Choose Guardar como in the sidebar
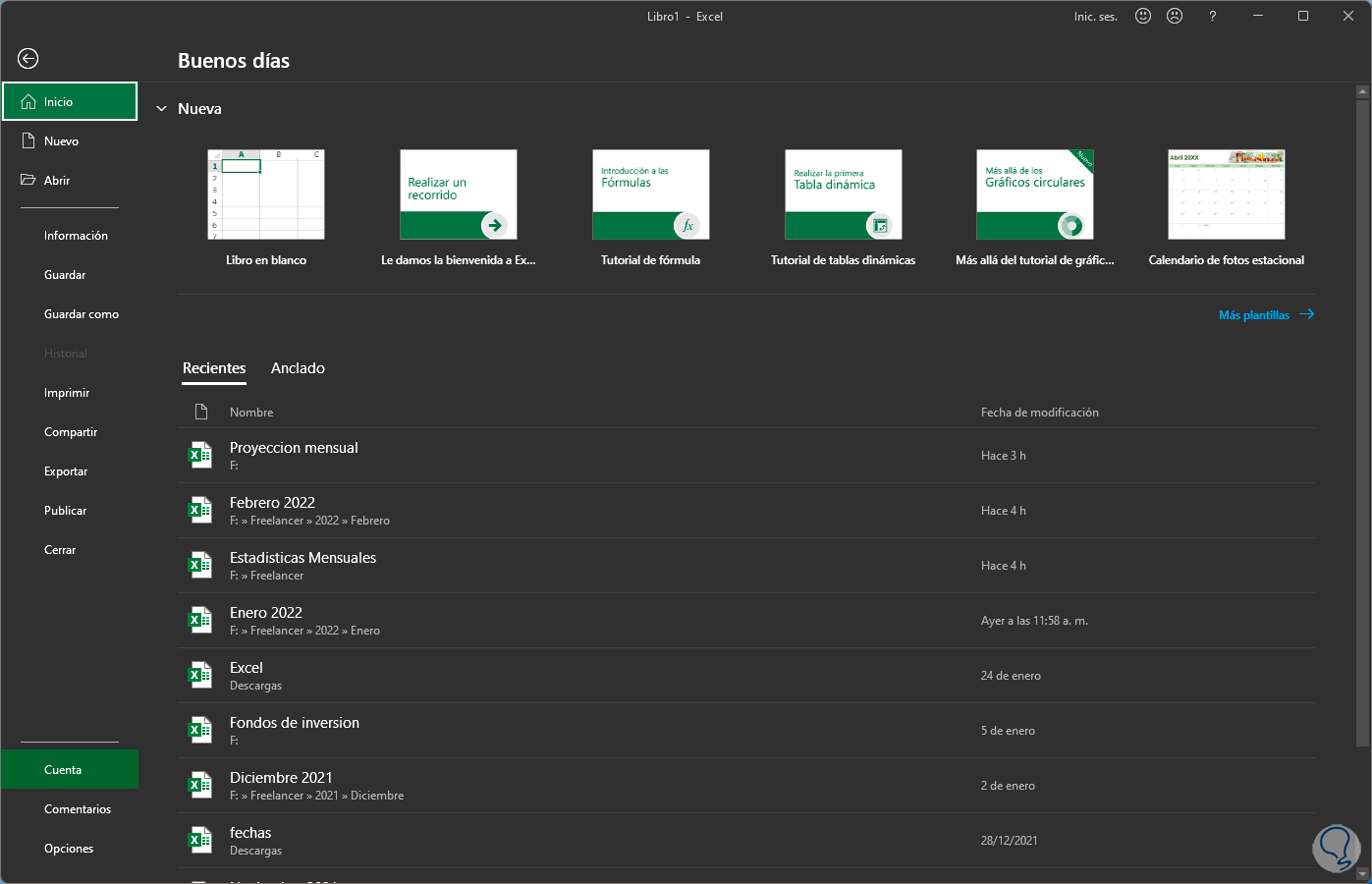 70,314
